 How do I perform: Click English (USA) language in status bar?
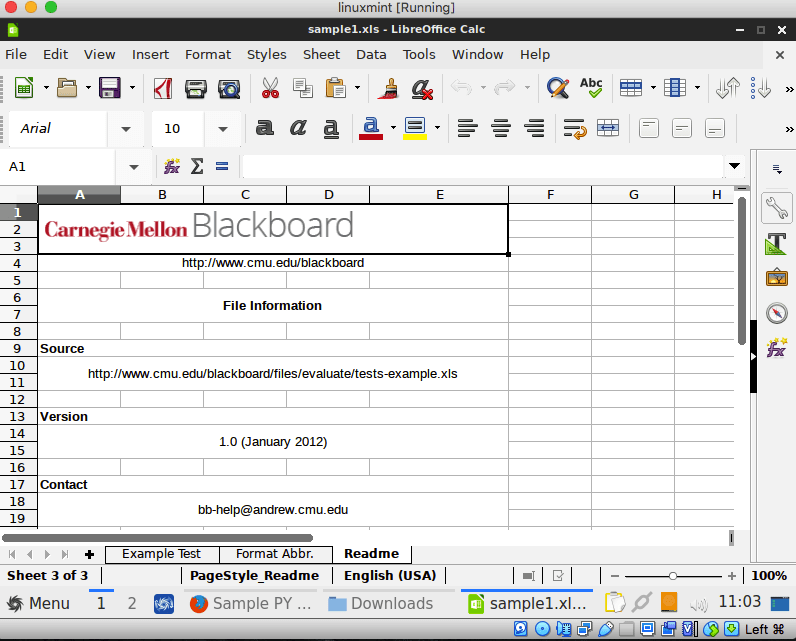tap(390, 576)
